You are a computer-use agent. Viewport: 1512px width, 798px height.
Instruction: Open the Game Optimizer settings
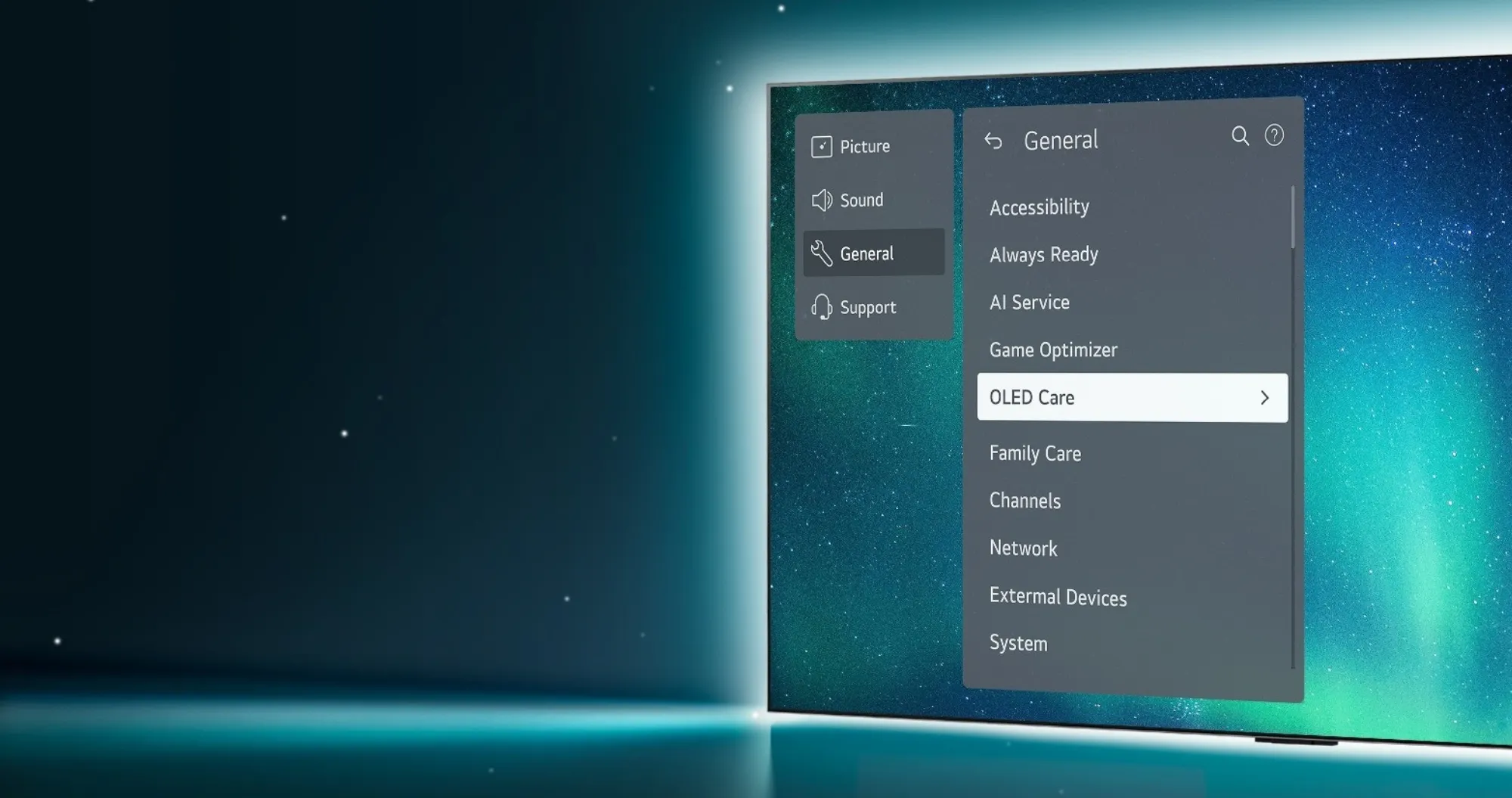(x=1052, y=349)
